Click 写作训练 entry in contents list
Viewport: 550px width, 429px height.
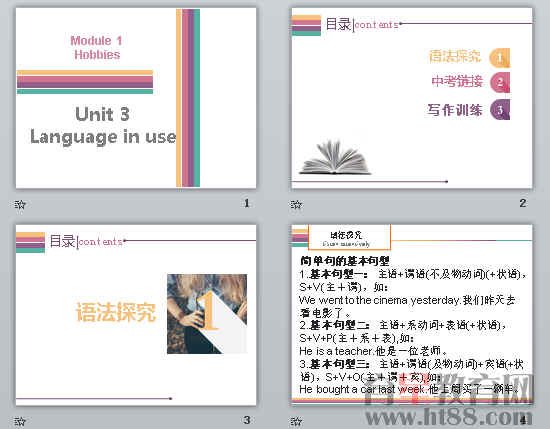tap(455, 110)
